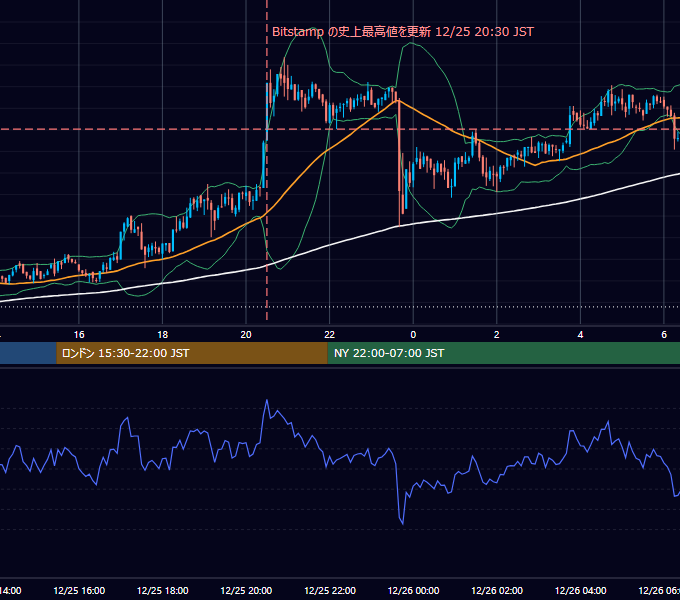Click the 12/26 04:00 date label
Image resolution: width=680 pixels, height=600 pixels.
click(580, 590)
